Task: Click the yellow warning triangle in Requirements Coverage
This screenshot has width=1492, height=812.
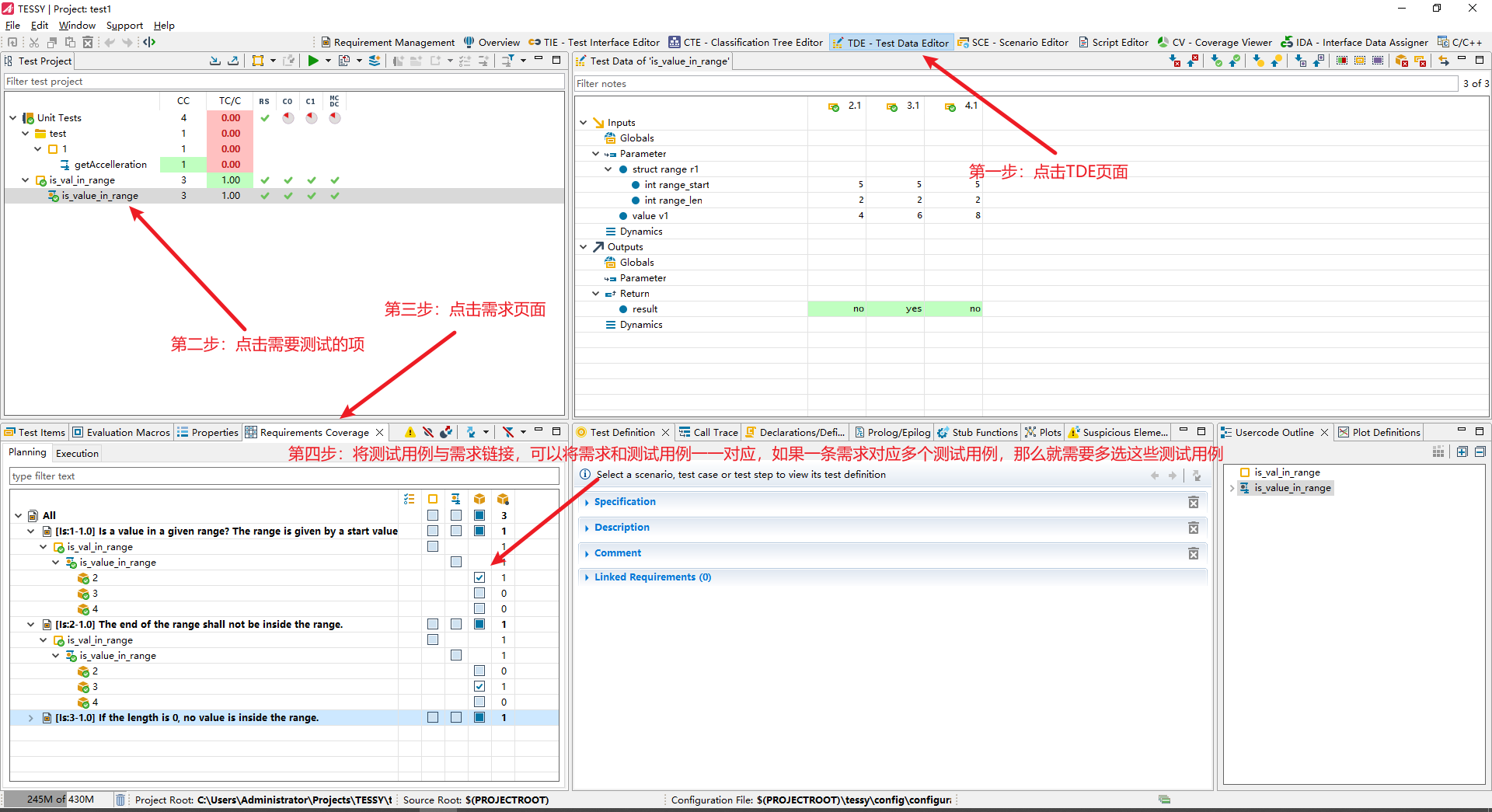Action: (x=410, y=432)
